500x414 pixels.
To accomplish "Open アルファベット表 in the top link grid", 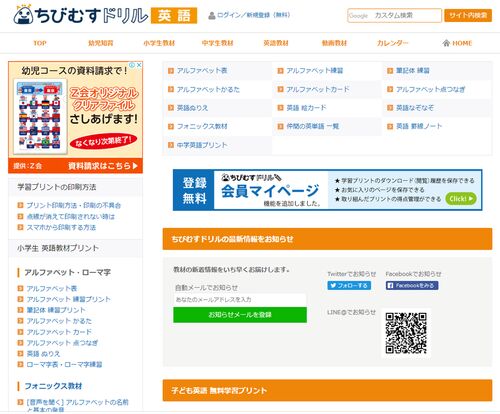I will point(202,70).
